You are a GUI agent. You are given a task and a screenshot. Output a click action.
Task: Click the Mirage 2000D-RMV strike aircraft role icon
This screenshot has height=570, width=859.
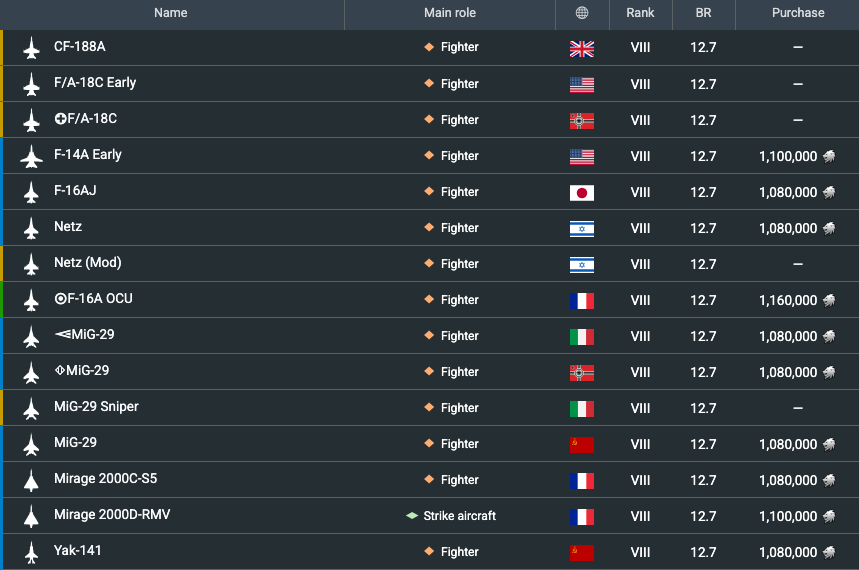tap(412, 516)
